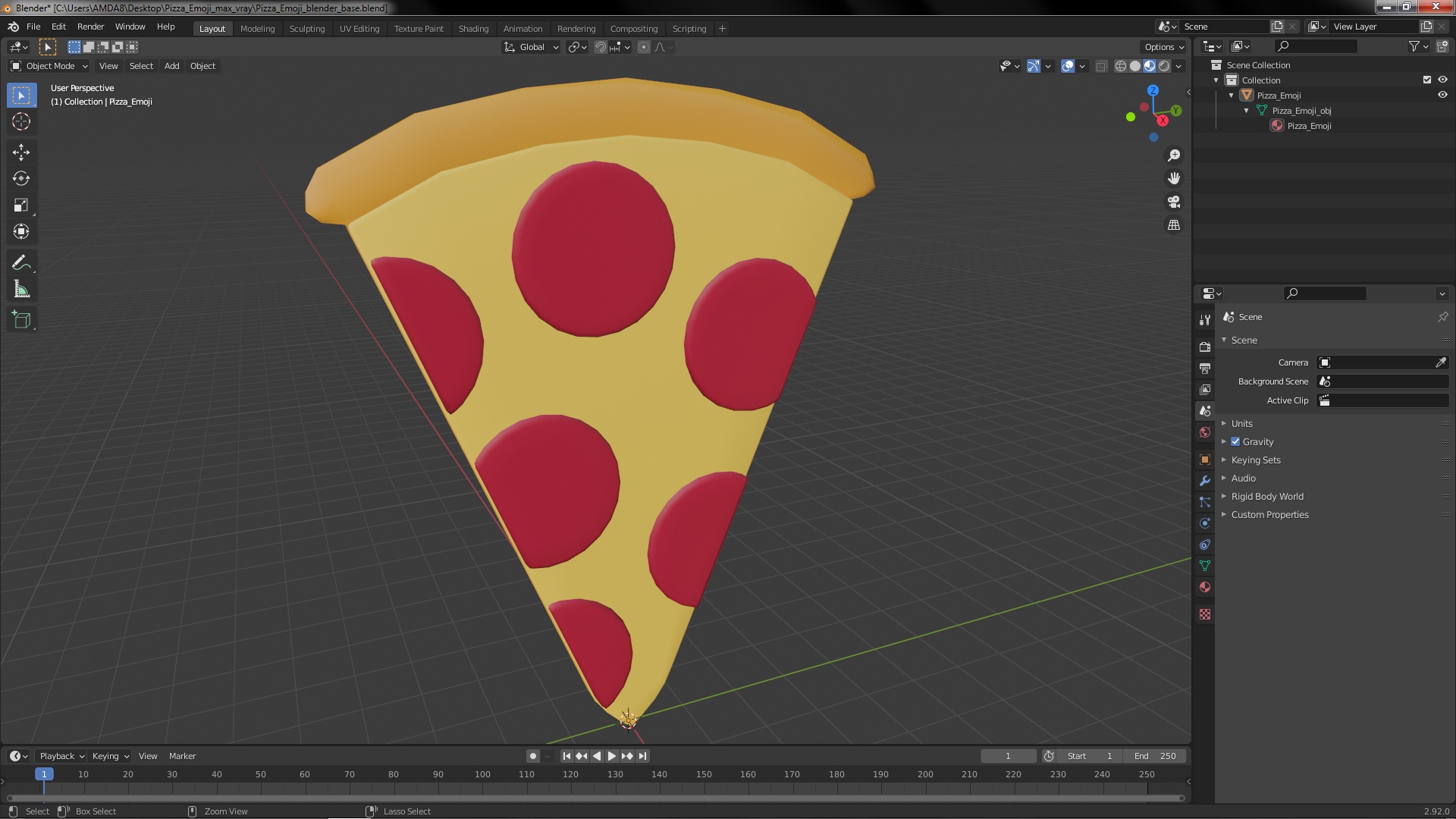1456x819 pixels.
Task: Switch to the UV Editing workspace tab
Action: point(359,29)
